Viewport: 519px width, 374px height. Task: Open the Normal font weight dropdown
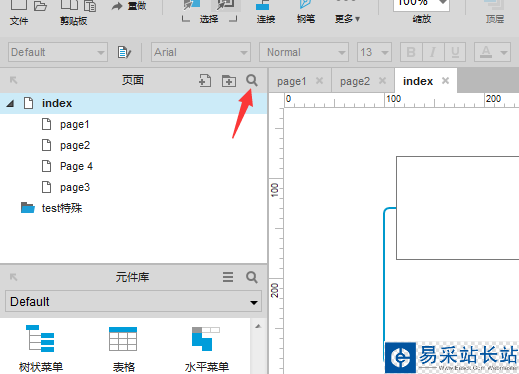point(304,52)
